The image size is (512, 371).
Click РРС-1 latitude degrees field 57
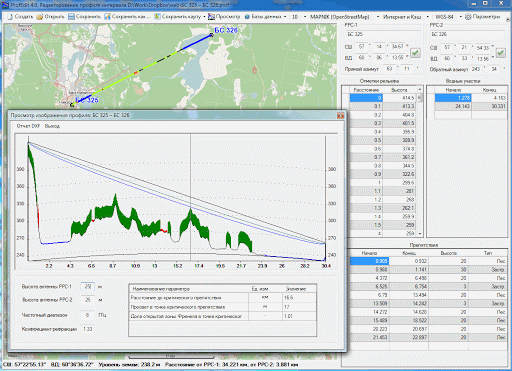361,47
